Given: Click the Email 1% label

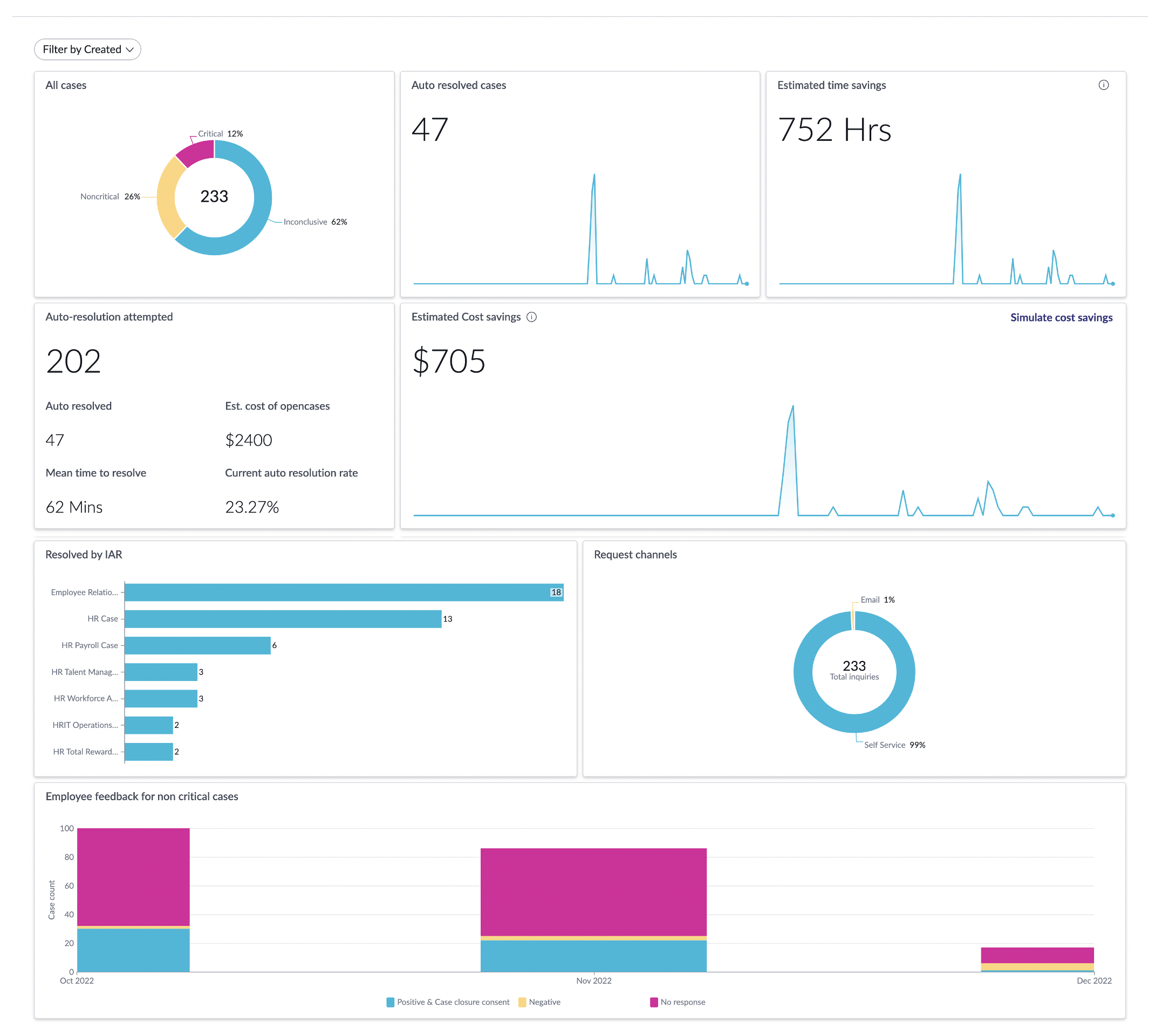Looking at the screenshot, I should [x=878, y=599].
